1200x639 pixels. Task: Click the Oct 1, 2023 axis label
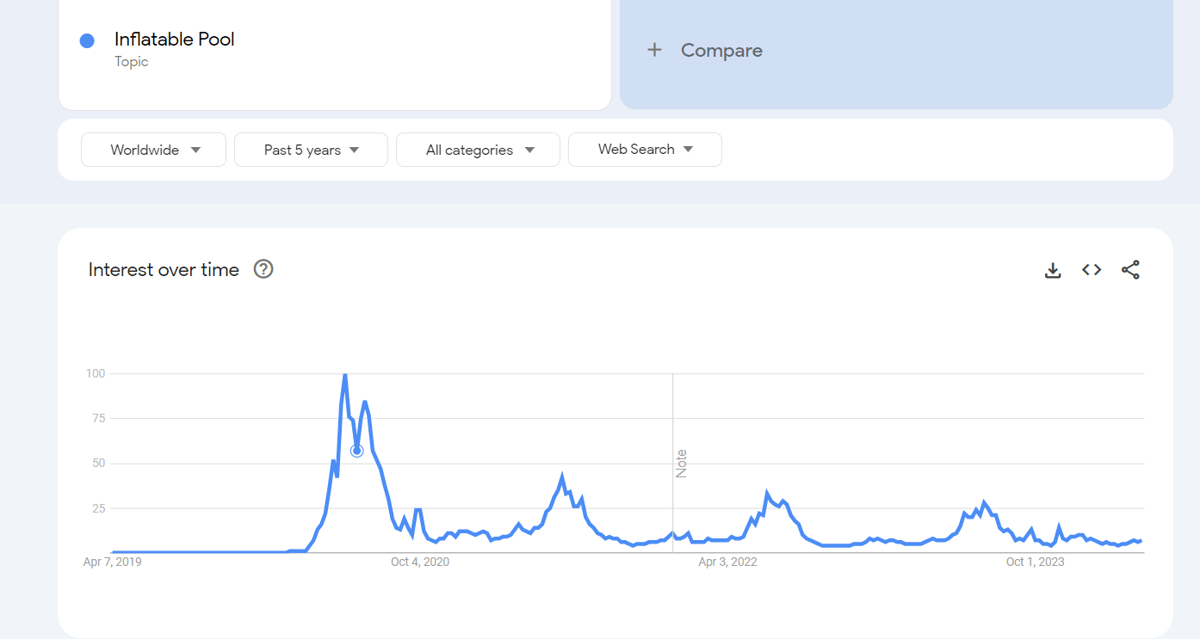click(1035, 562)
